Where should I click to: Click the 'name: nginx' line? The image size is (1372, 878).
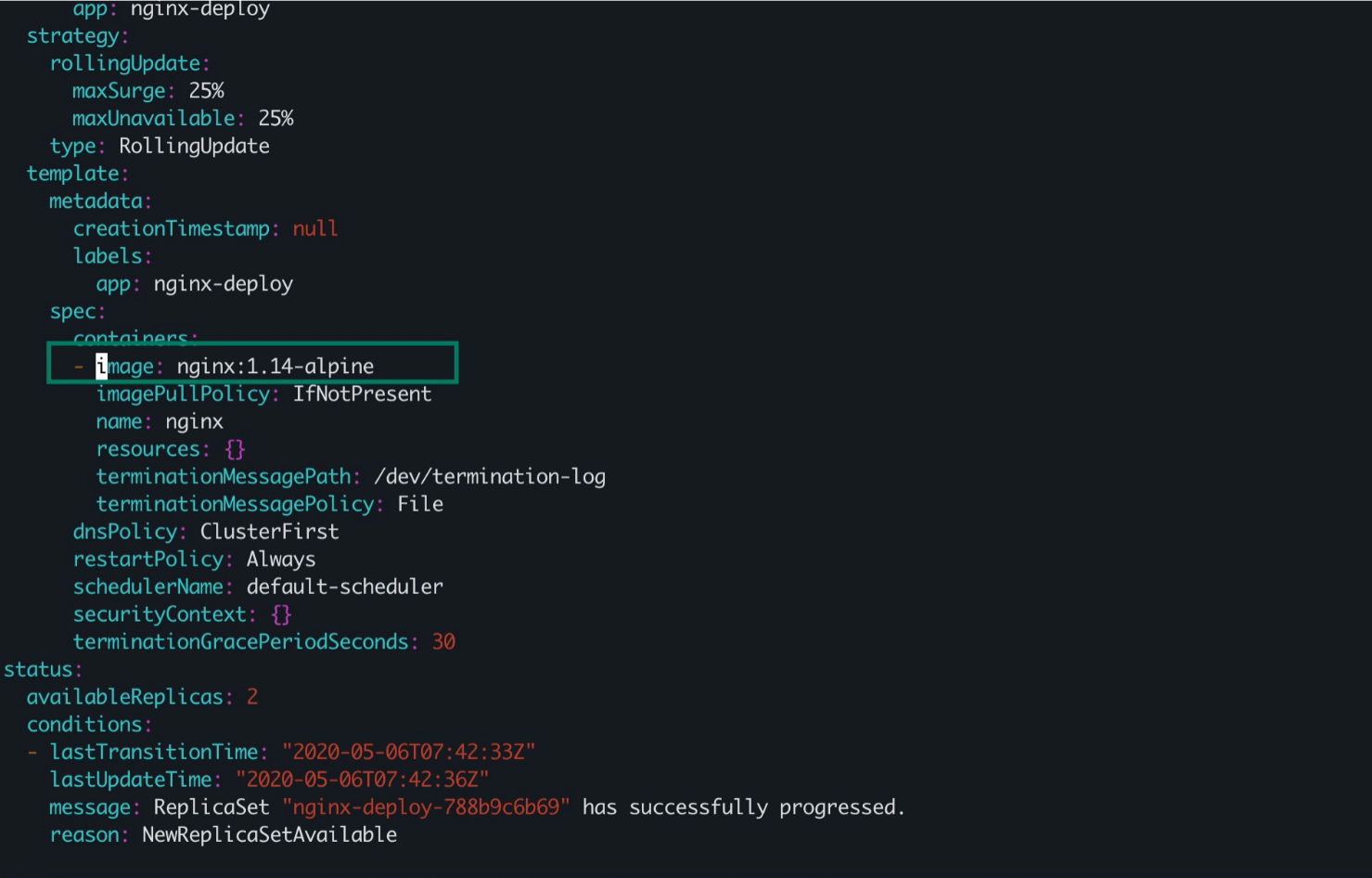pos(160,422)
